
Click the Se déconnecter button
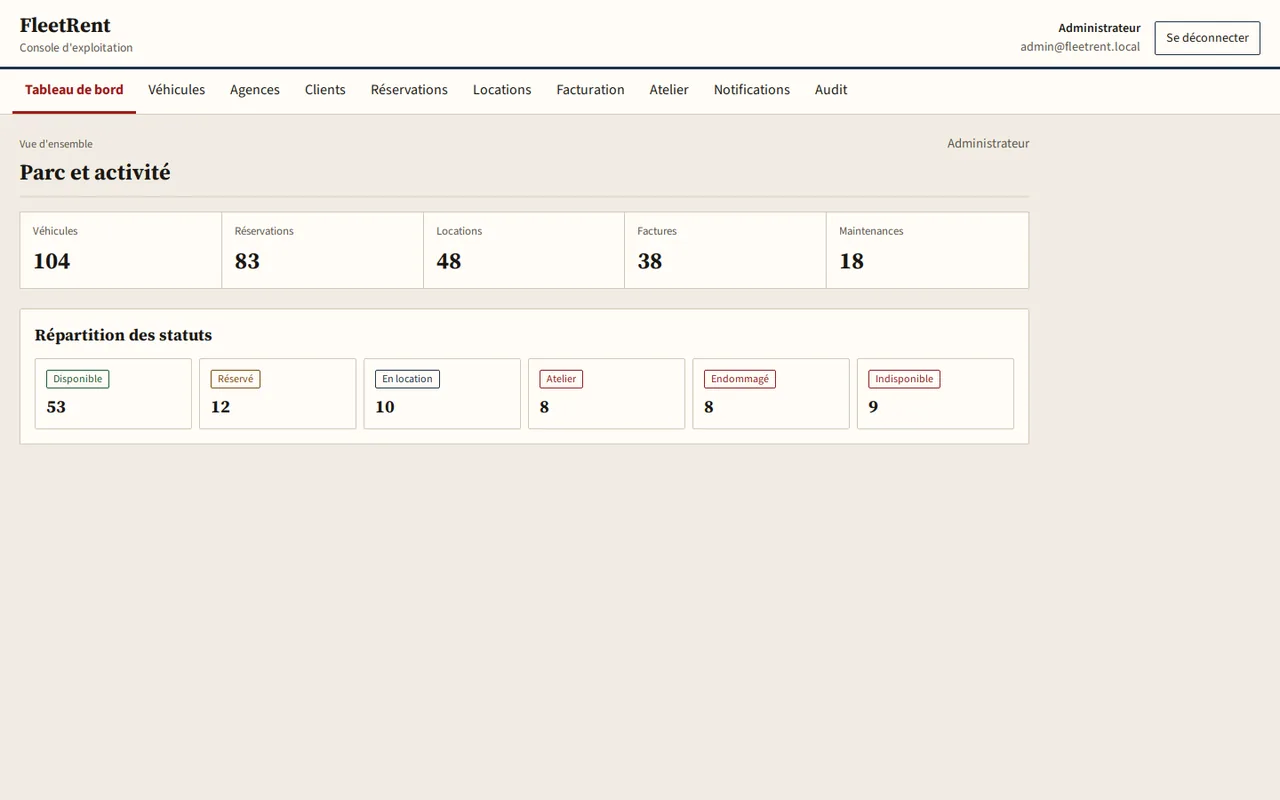pyautogui.click(x=1207, y=38)
